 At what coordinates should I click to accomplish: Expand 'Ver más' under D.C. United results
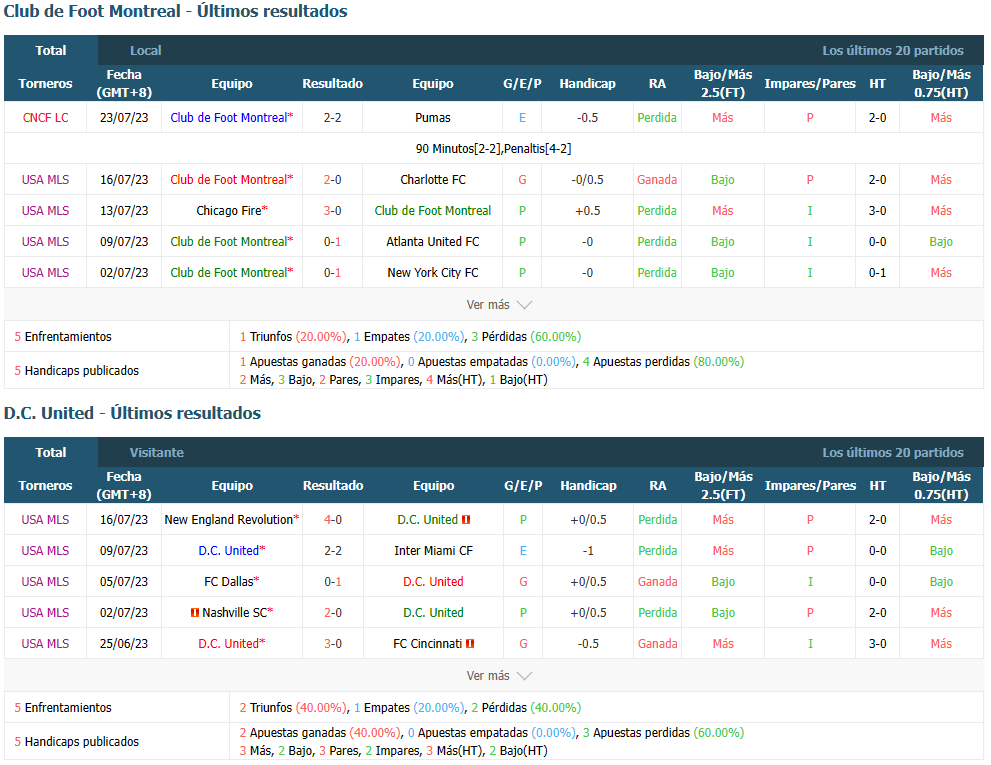click(x=499, y=676)
